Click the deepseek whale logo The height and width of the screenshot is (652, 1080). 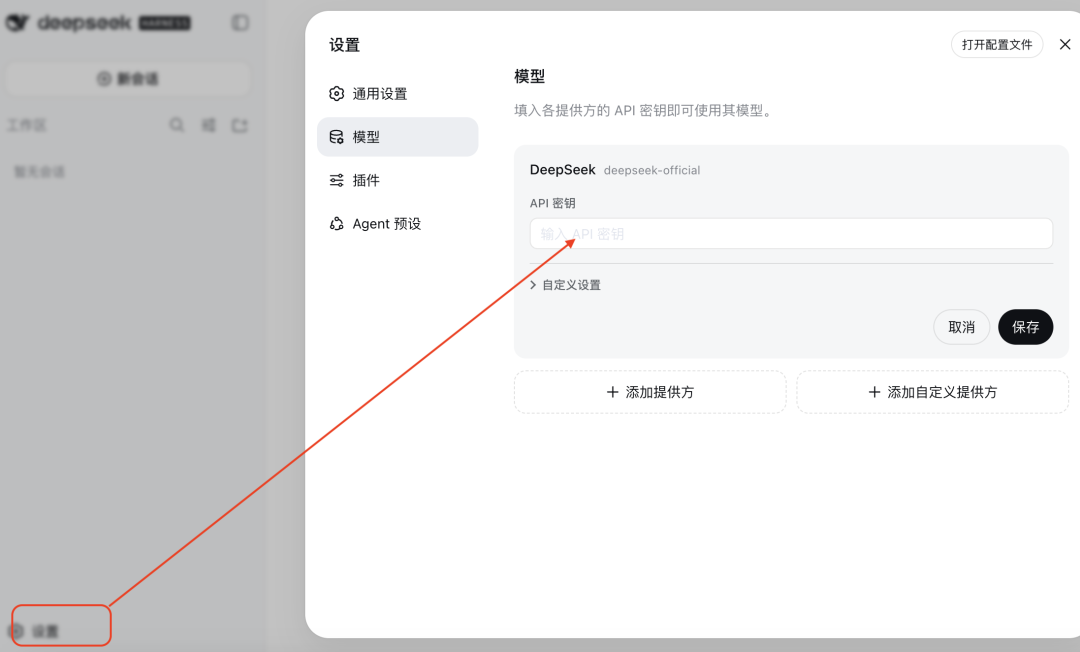click(x=17, y=23)
